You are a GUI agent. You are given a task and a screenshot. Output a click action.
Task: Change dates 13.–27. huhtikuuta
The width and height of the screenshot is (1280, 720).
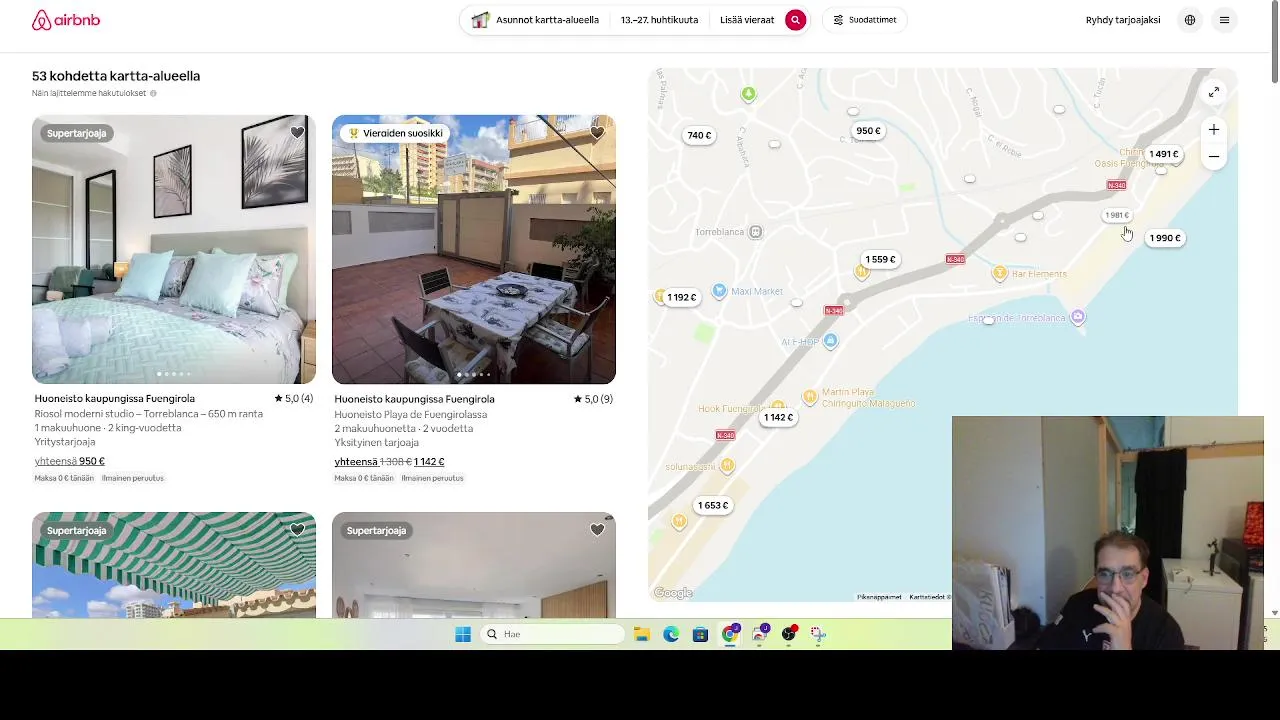659,20
